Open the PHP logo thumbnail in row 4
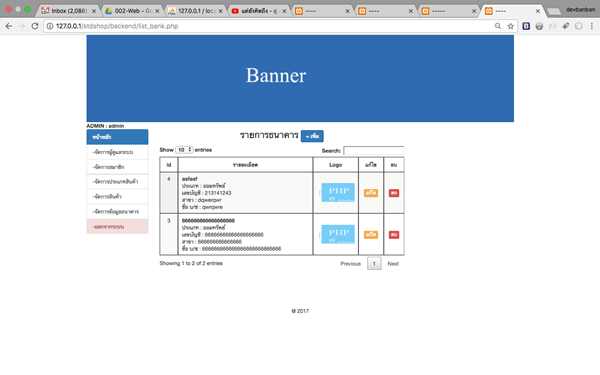The height and width of the screenshot is (375, 600). [338, 192]
